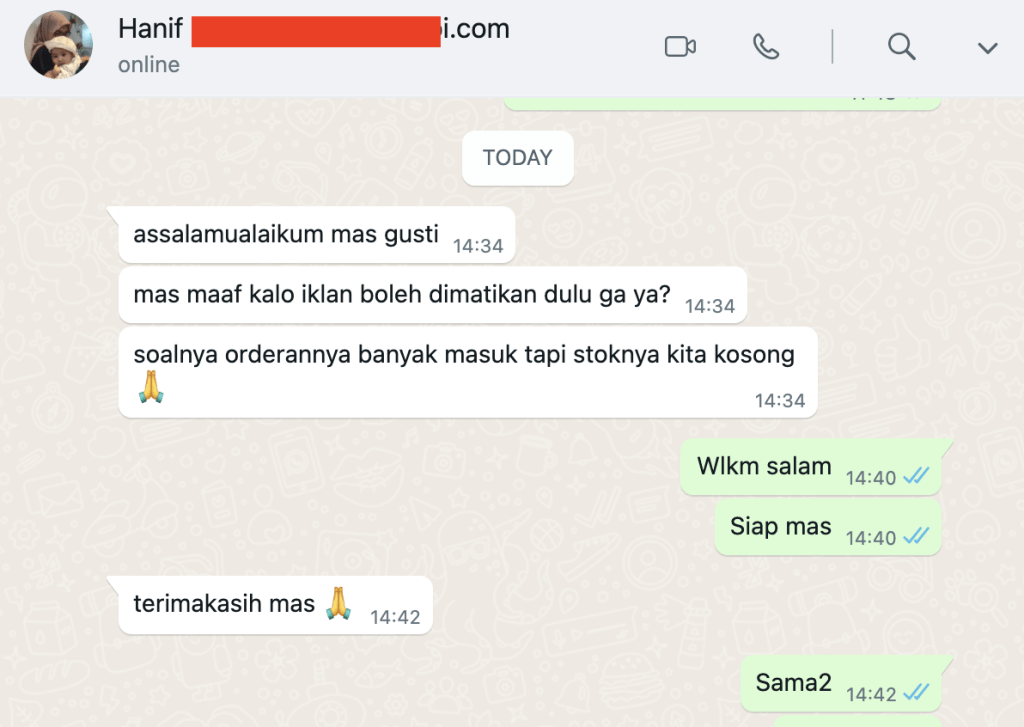Select the 'stoknya kita kosong' message bubble

[x=468, y=372]
